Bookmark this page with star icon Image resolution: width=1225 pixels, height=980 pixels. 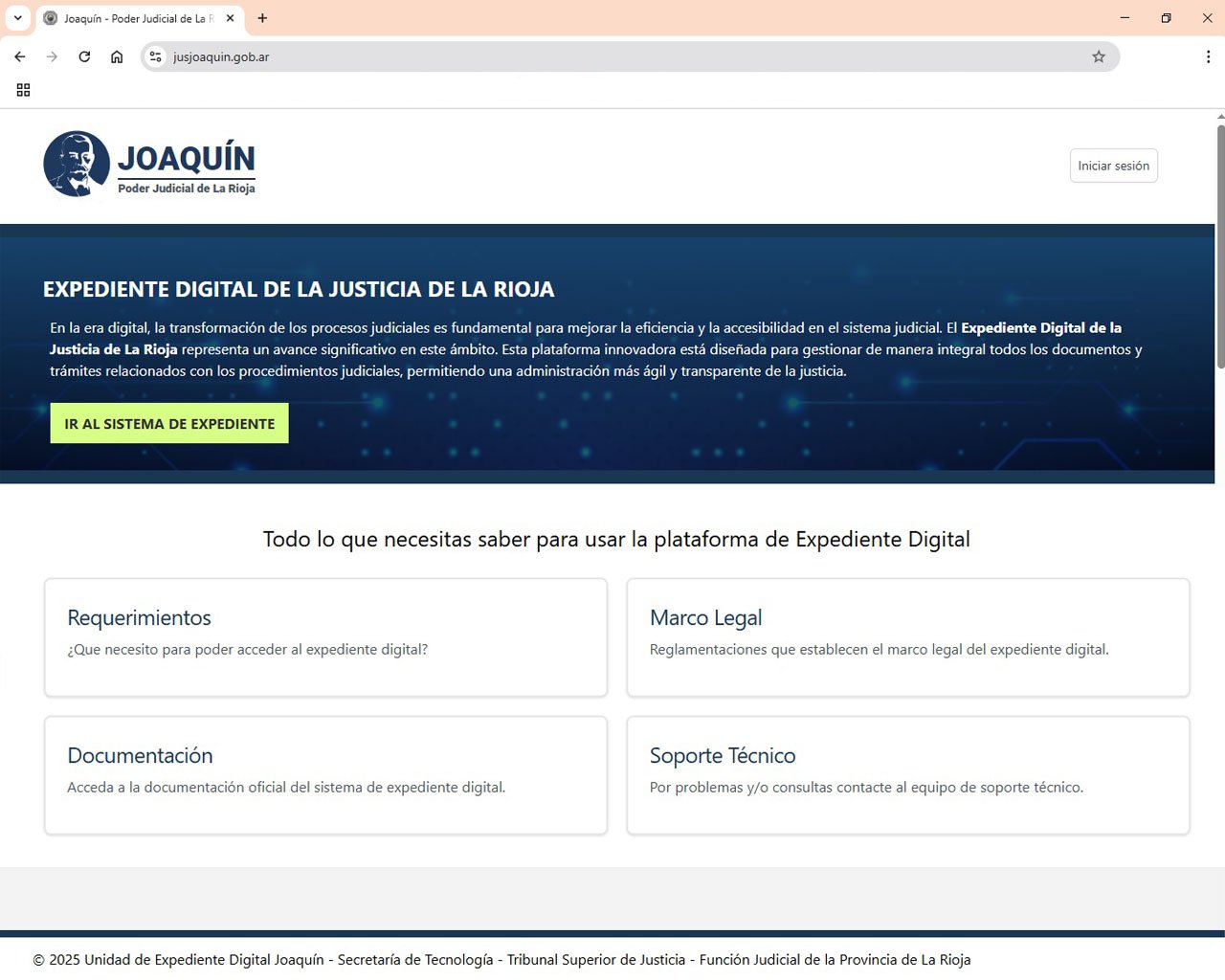pyautogui.click(x=1099, y=56)
